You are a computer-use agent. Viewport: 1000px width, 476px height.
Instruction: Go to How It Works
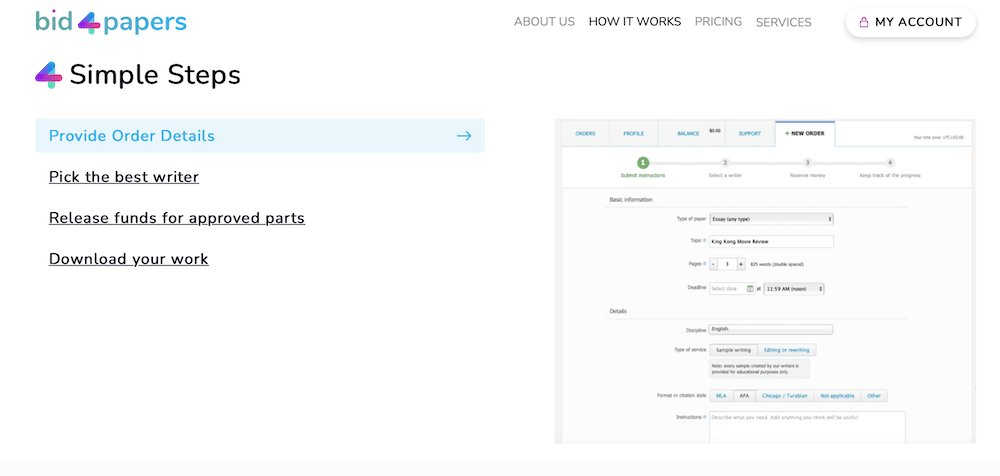tap(635, 22)
